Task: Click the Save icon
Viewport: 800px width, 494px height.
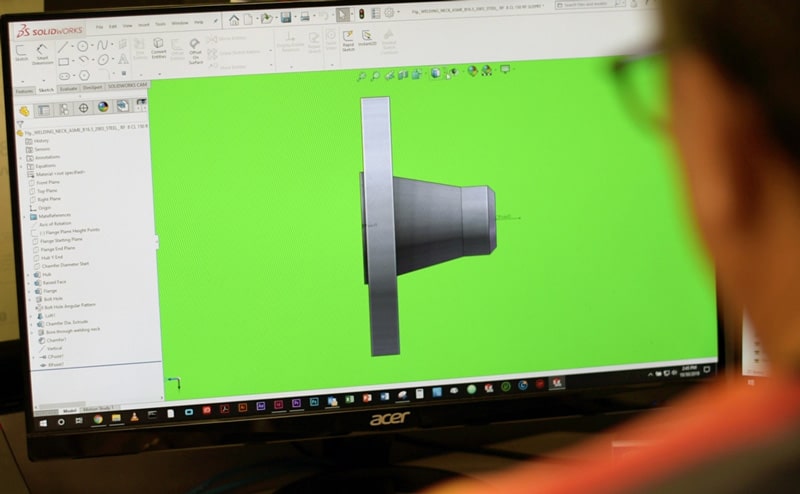Action: [286, 18]
